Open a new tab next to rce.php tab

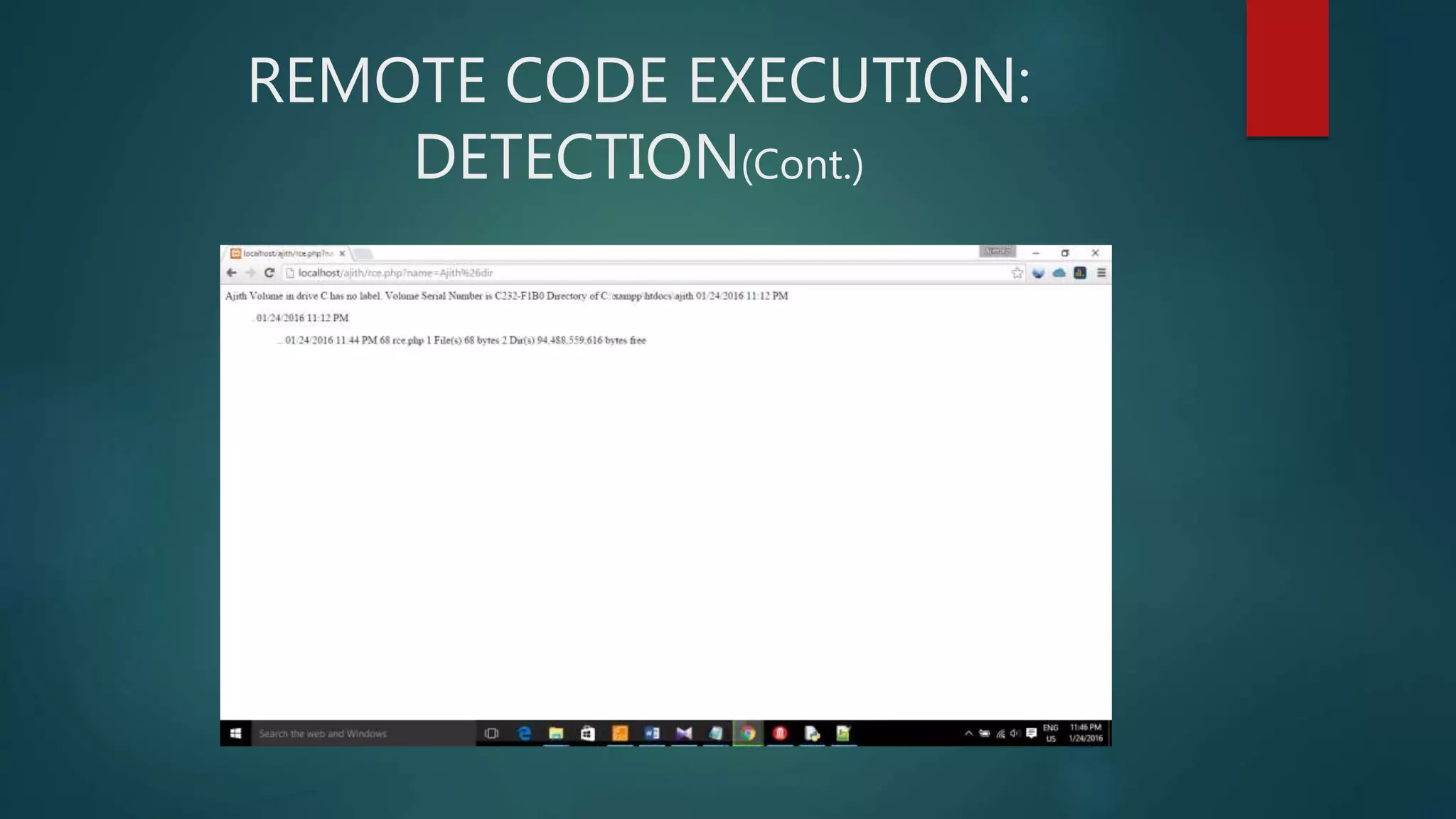point(363,254)
